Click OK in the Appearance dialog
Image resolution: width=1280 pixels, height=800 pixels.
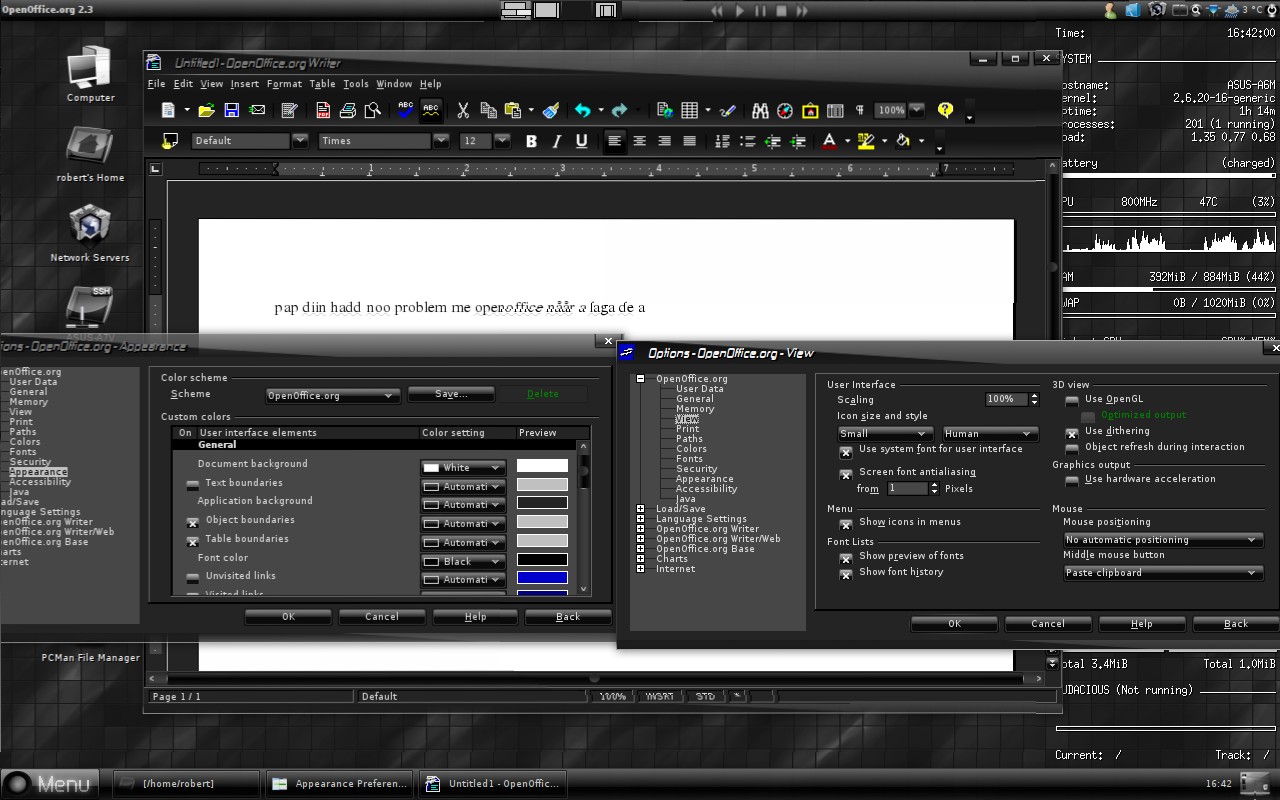point(288,617)
